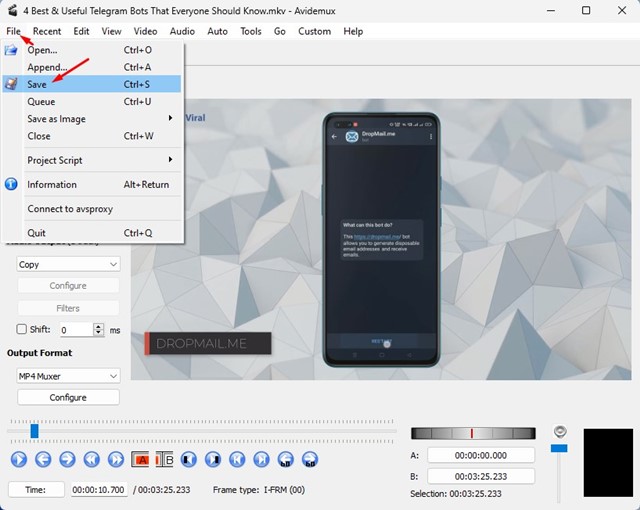The height and width of the screenshot is (510, 640).
Task: Jump to previous keyframe using rewind icon
Action: pyautogui.click(x=92, y=460)
